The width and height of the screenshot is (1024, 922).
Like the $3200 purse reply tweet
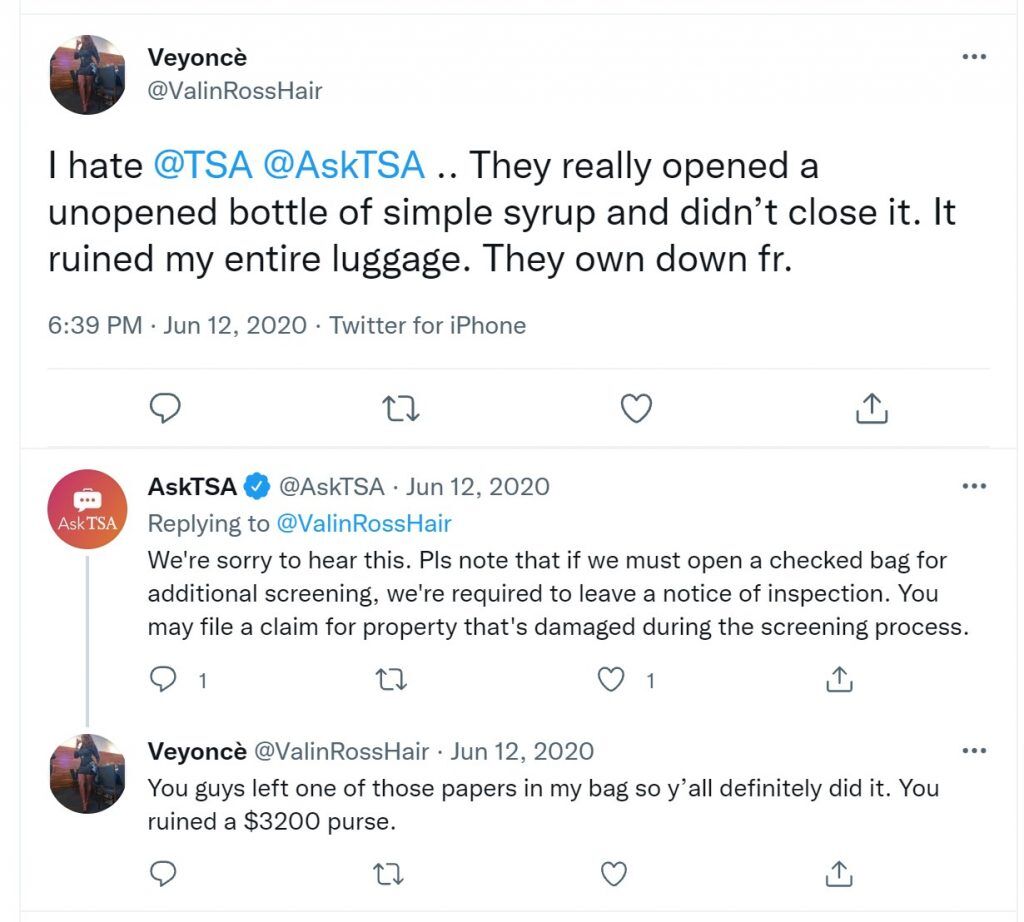click(613, 874)
